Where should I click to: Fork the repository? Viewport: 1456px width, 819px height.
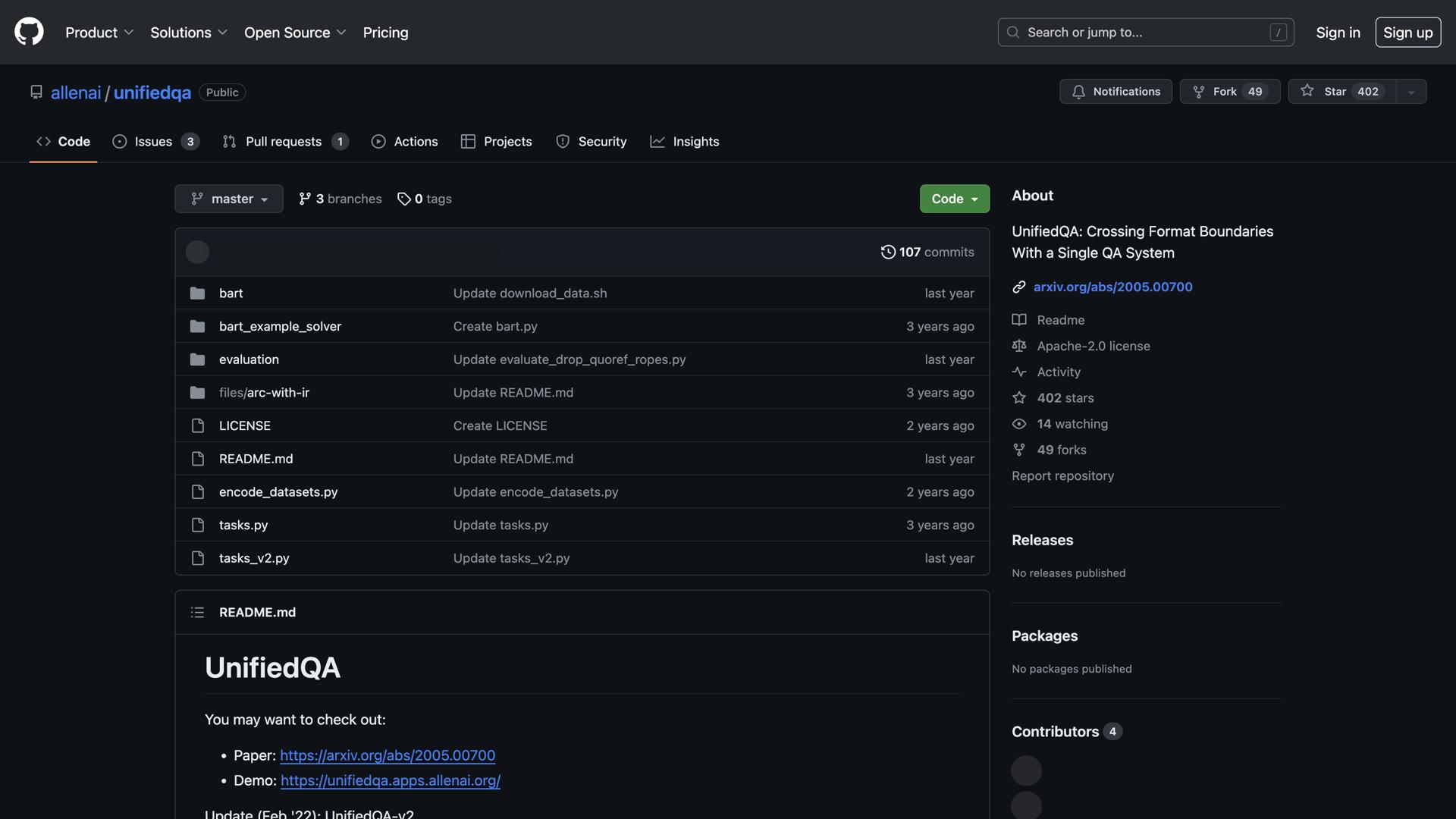(1223, 91)
